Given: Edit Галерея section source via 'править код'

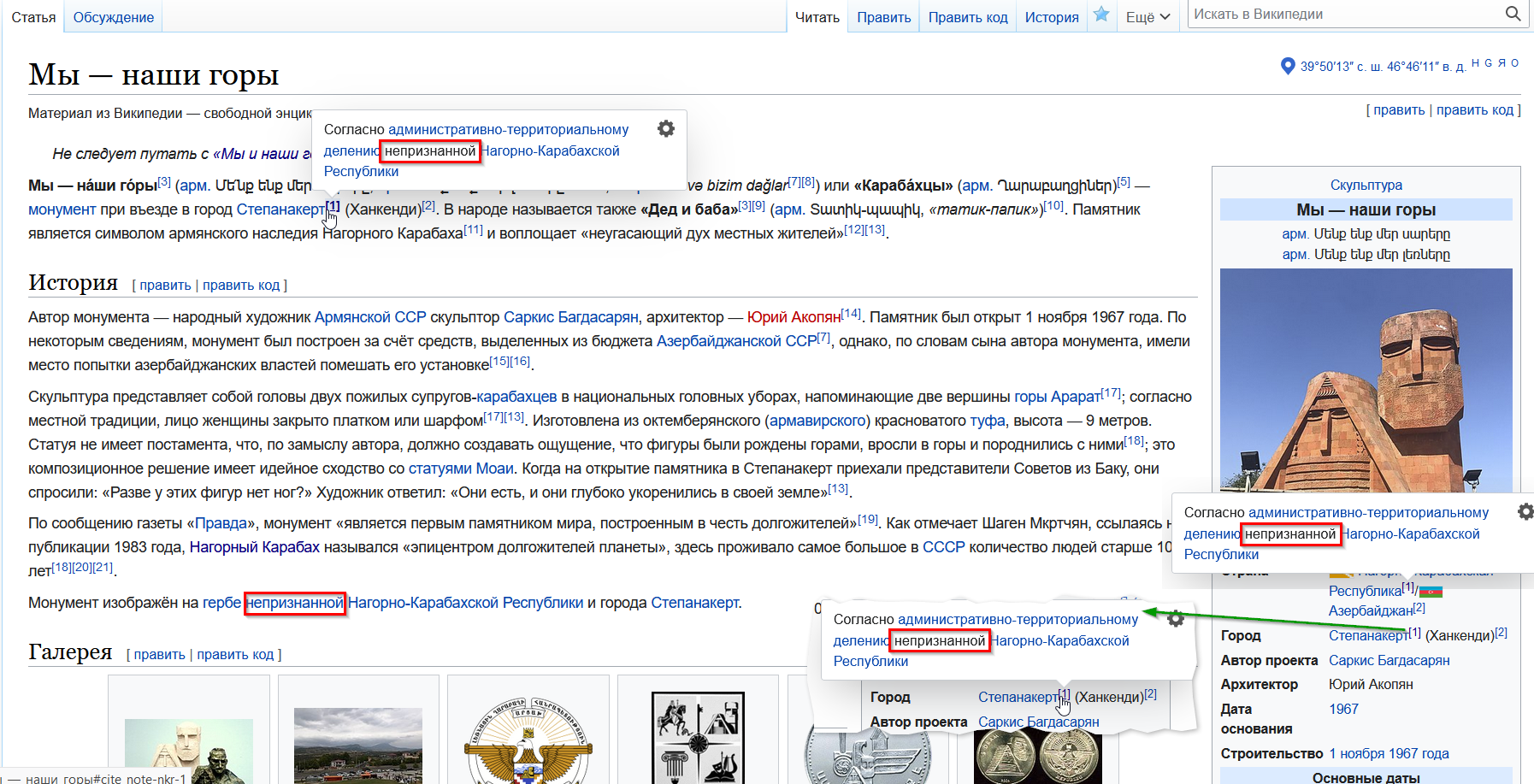Looking at the screenshot, I should point(235,655).
